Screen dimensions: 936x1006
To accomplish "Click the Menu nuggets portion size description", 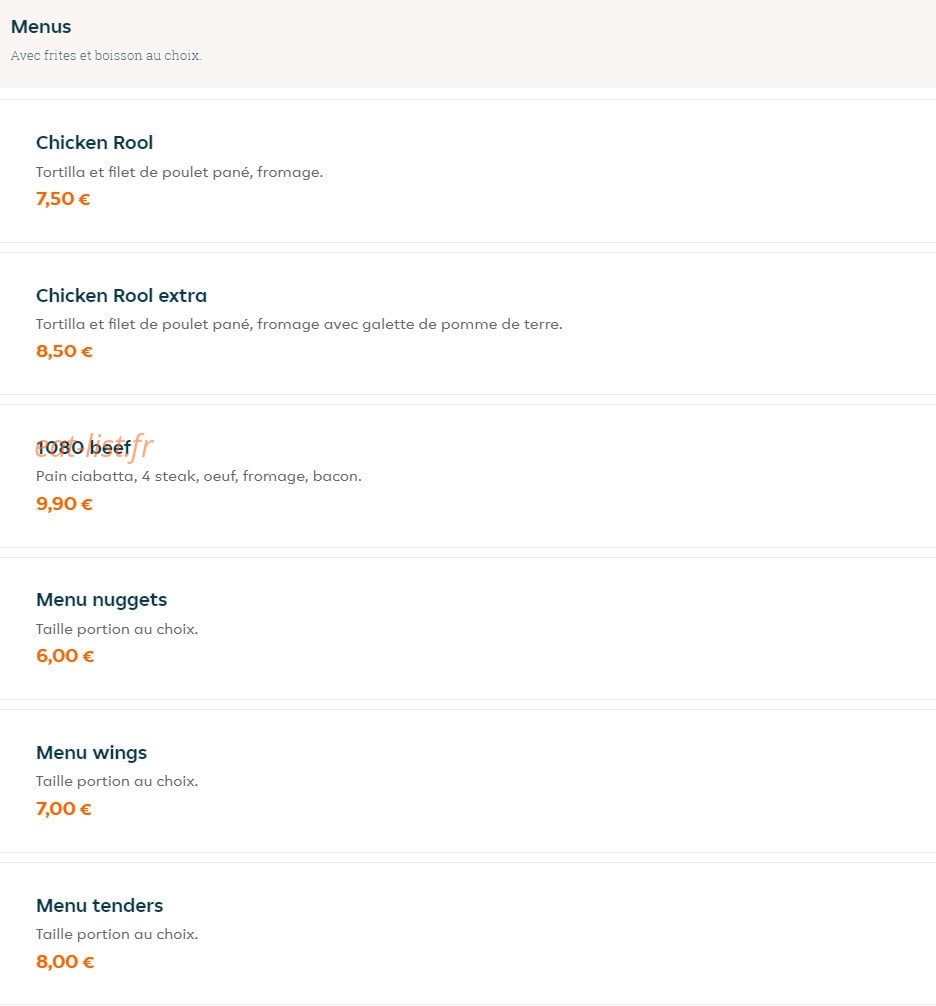I will (117, 629).
